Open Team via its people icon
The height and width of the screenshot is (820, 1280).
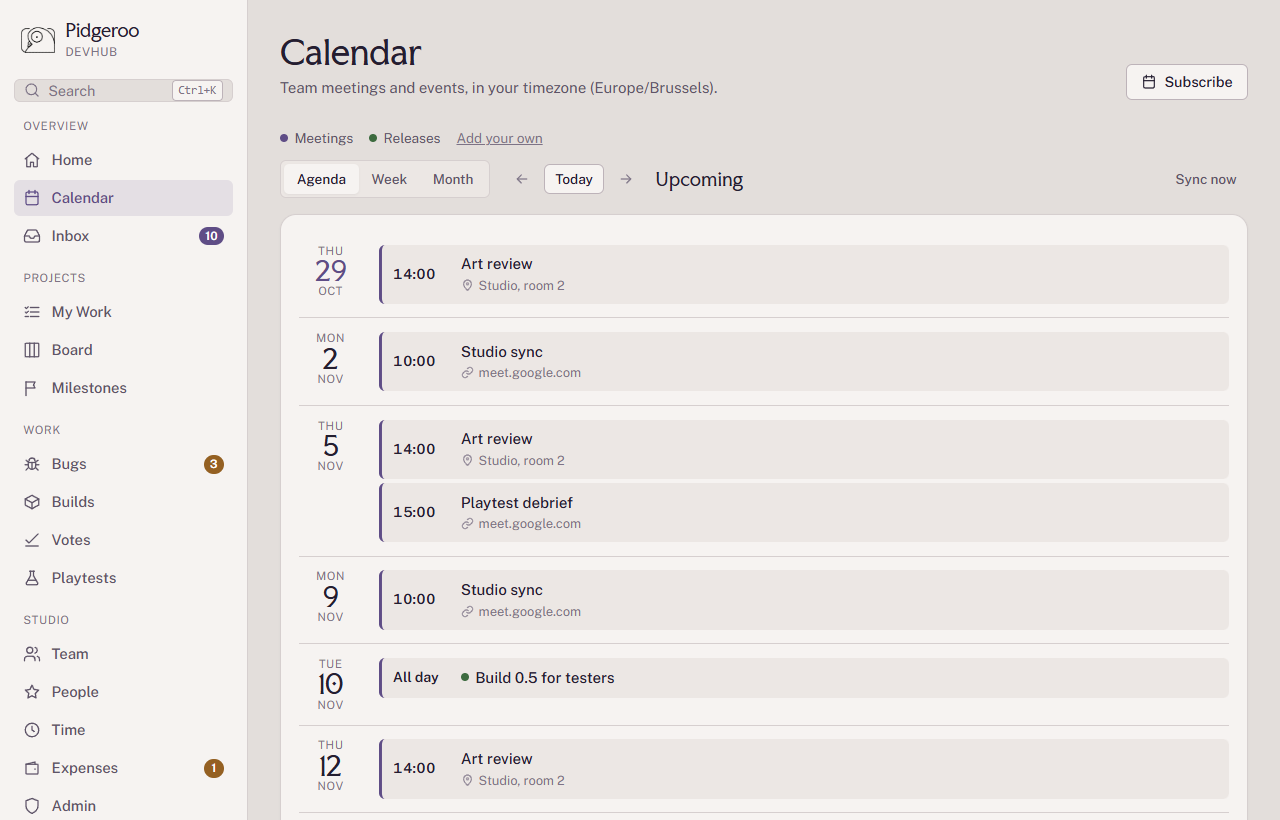click(x=32, y=654)
